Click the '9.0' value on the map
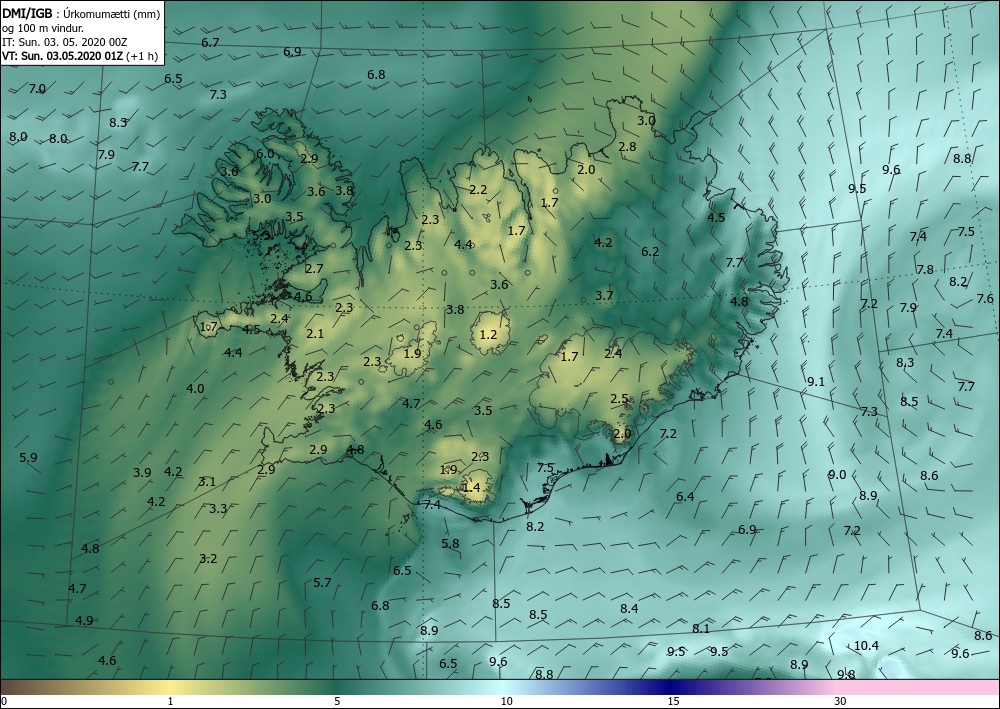Image resolution: width=1000 pixels, height=709 pixels. tap(837, 475)
